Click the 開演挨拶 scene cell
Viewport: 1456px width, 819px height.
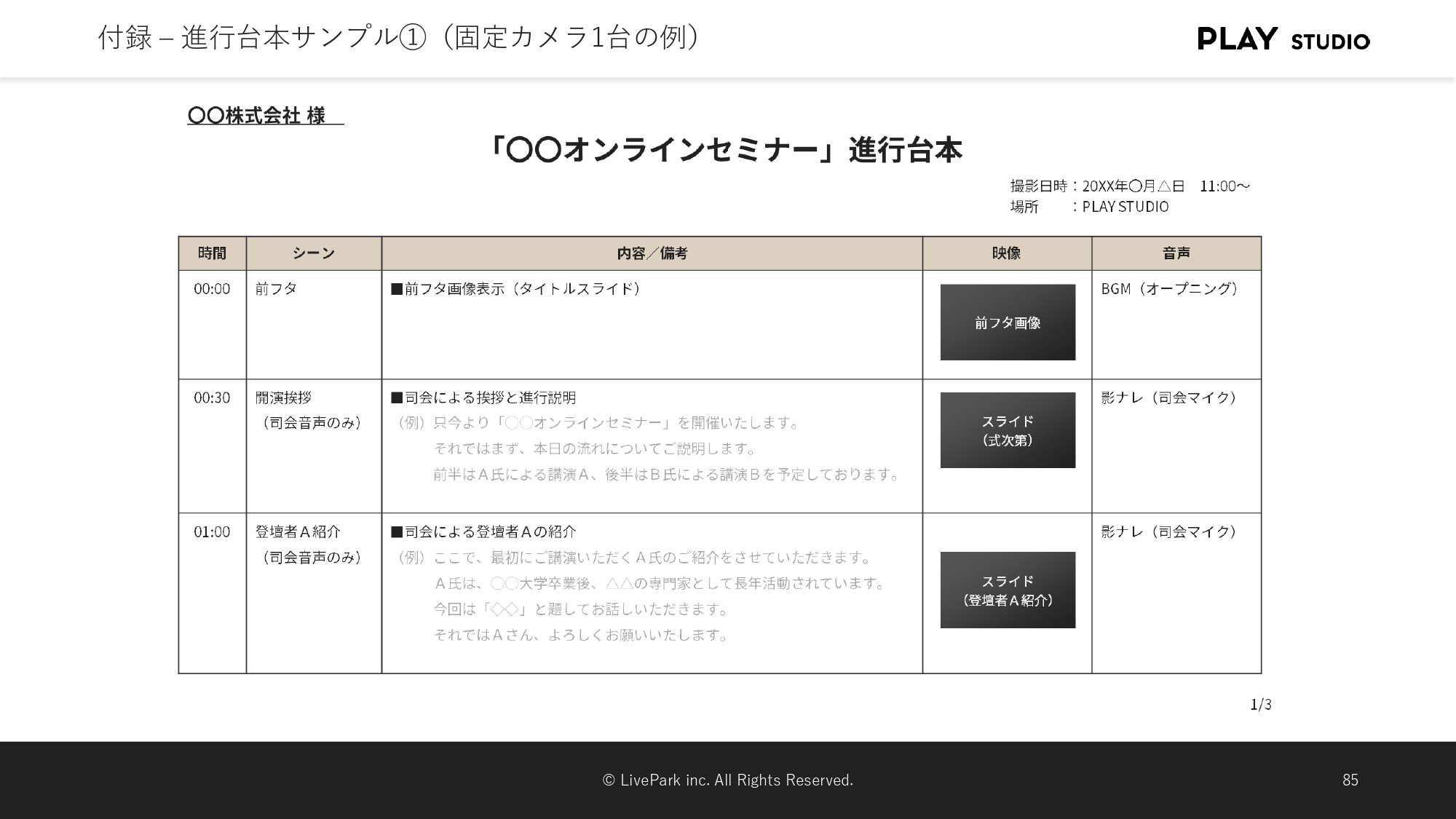(x=283, y=398)
